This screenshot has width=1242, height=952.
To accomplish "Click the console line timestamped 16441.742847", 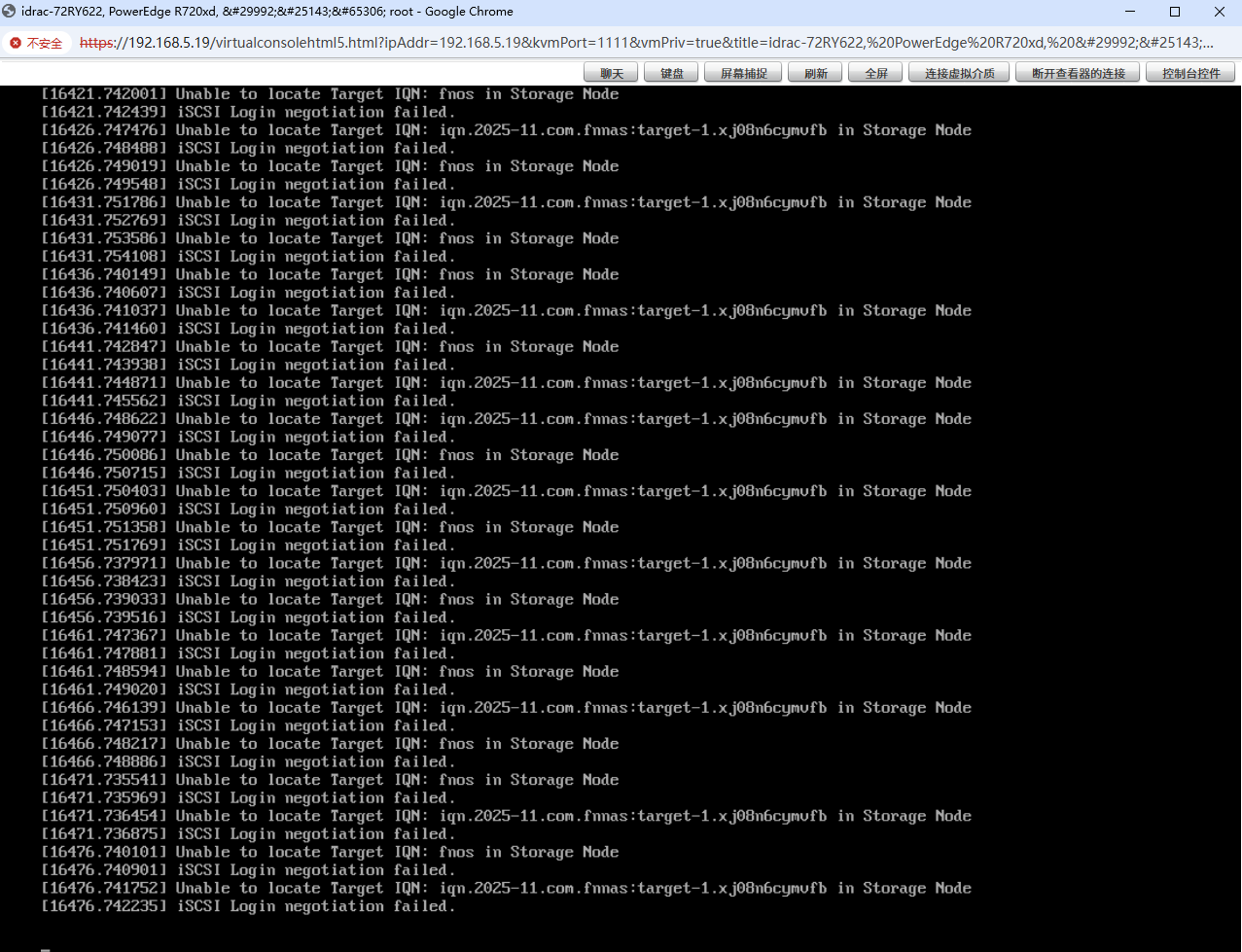I will pyautogui.click(x=331, y=347).
